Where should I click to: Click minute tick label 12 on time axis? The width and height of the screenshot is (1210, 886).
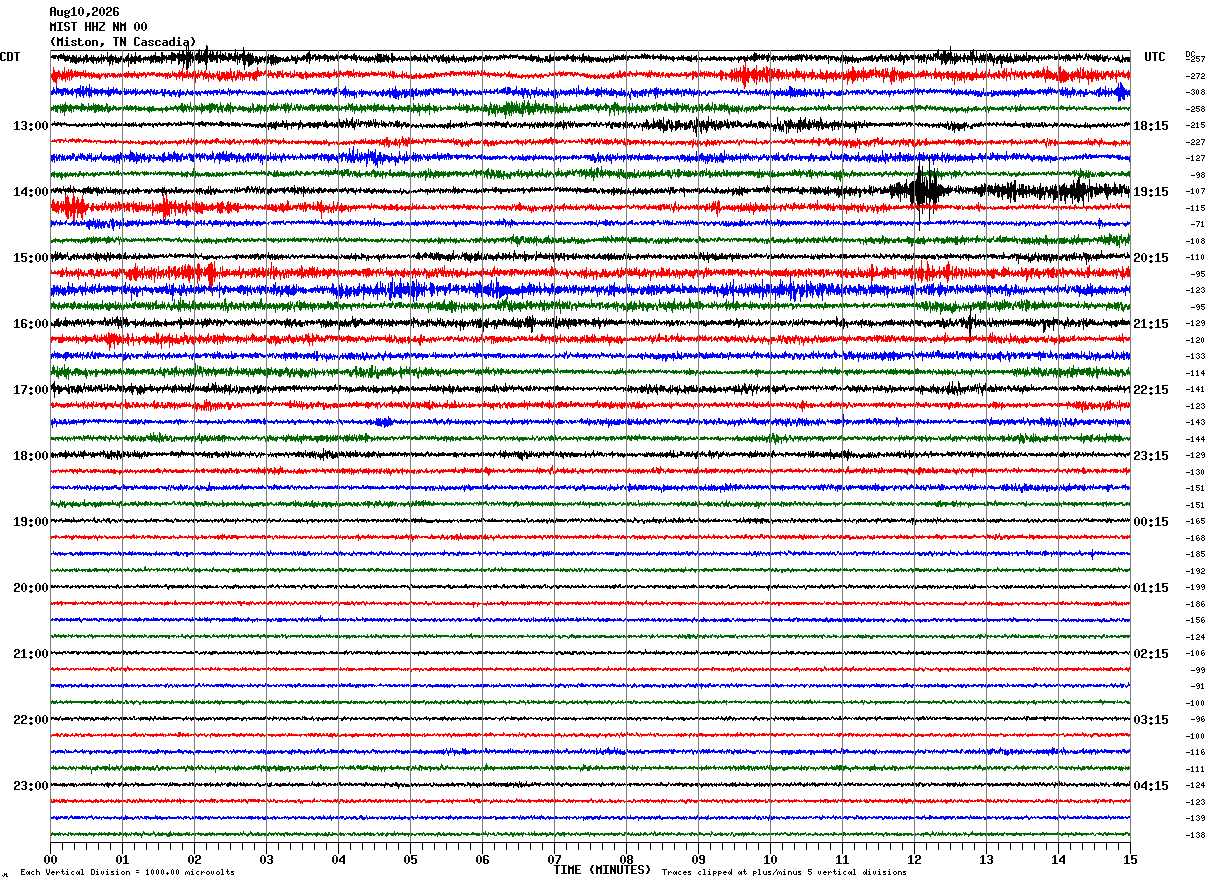(x=914, y=859)
